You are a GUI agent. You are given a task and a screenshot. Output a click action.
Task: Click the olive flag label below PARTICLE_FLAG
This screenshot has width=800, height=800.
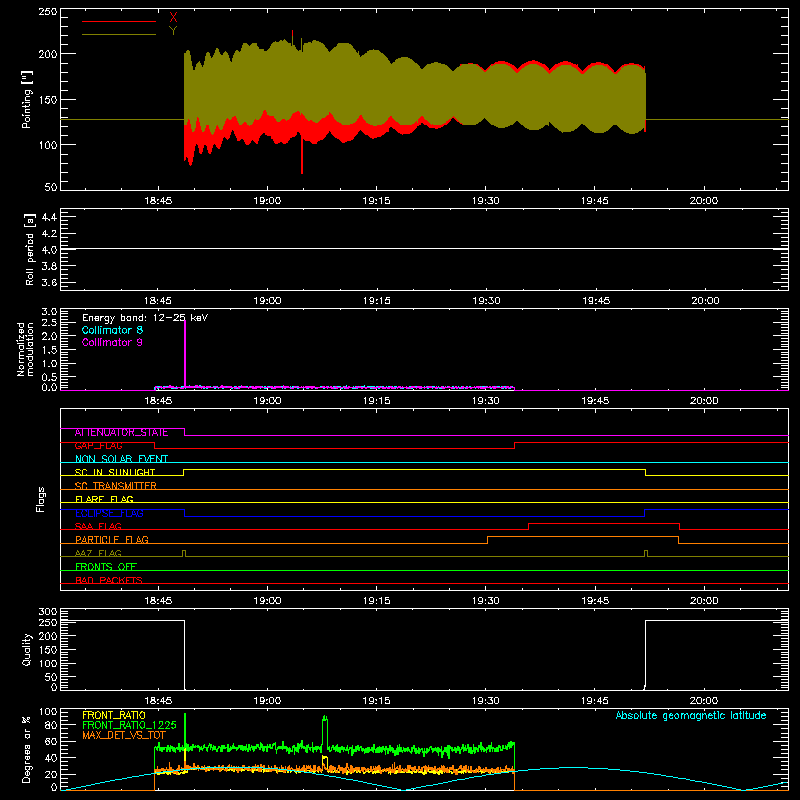click(x=98, y=554)
